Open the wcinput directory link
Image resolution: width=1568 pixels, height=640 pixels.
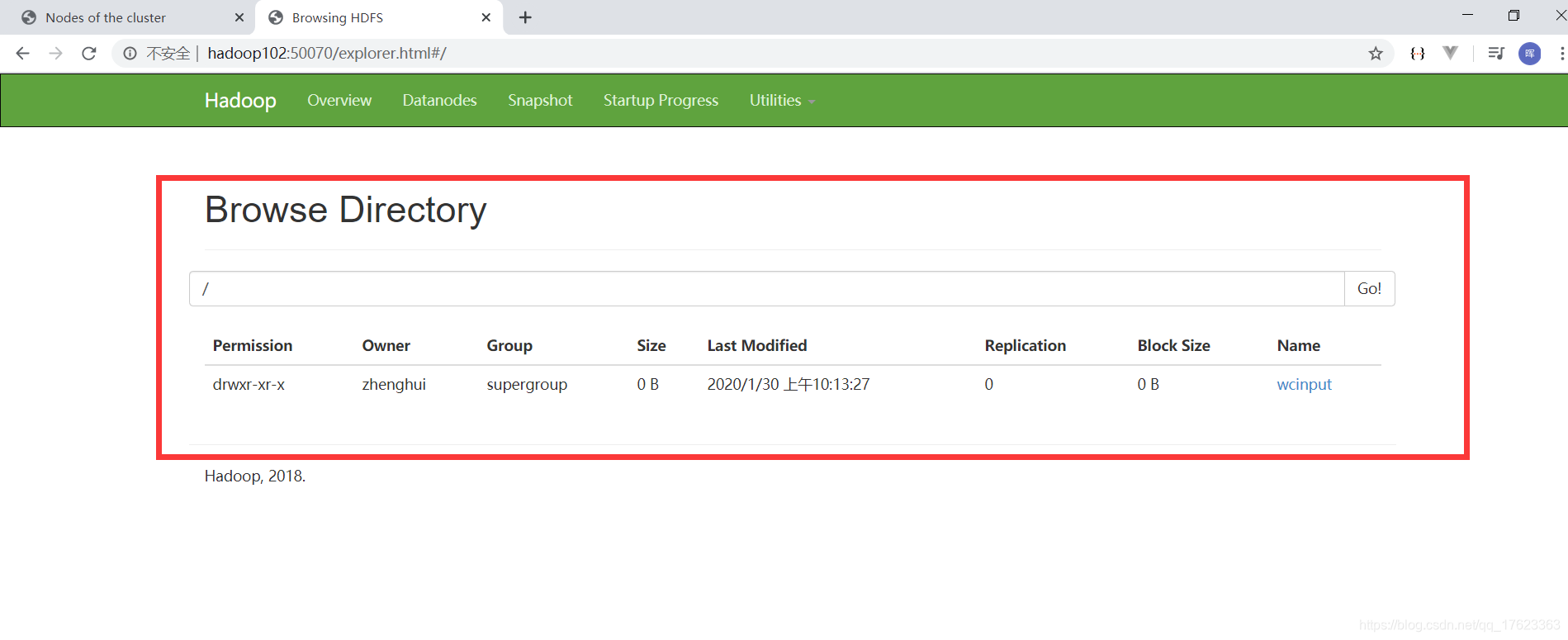coord(1304,385)
